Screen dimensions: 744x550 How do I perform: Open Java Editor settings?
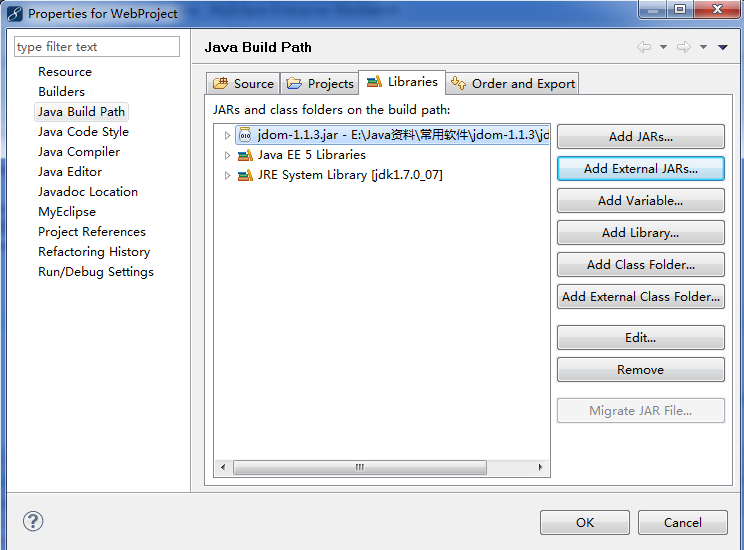pos(70,172)
